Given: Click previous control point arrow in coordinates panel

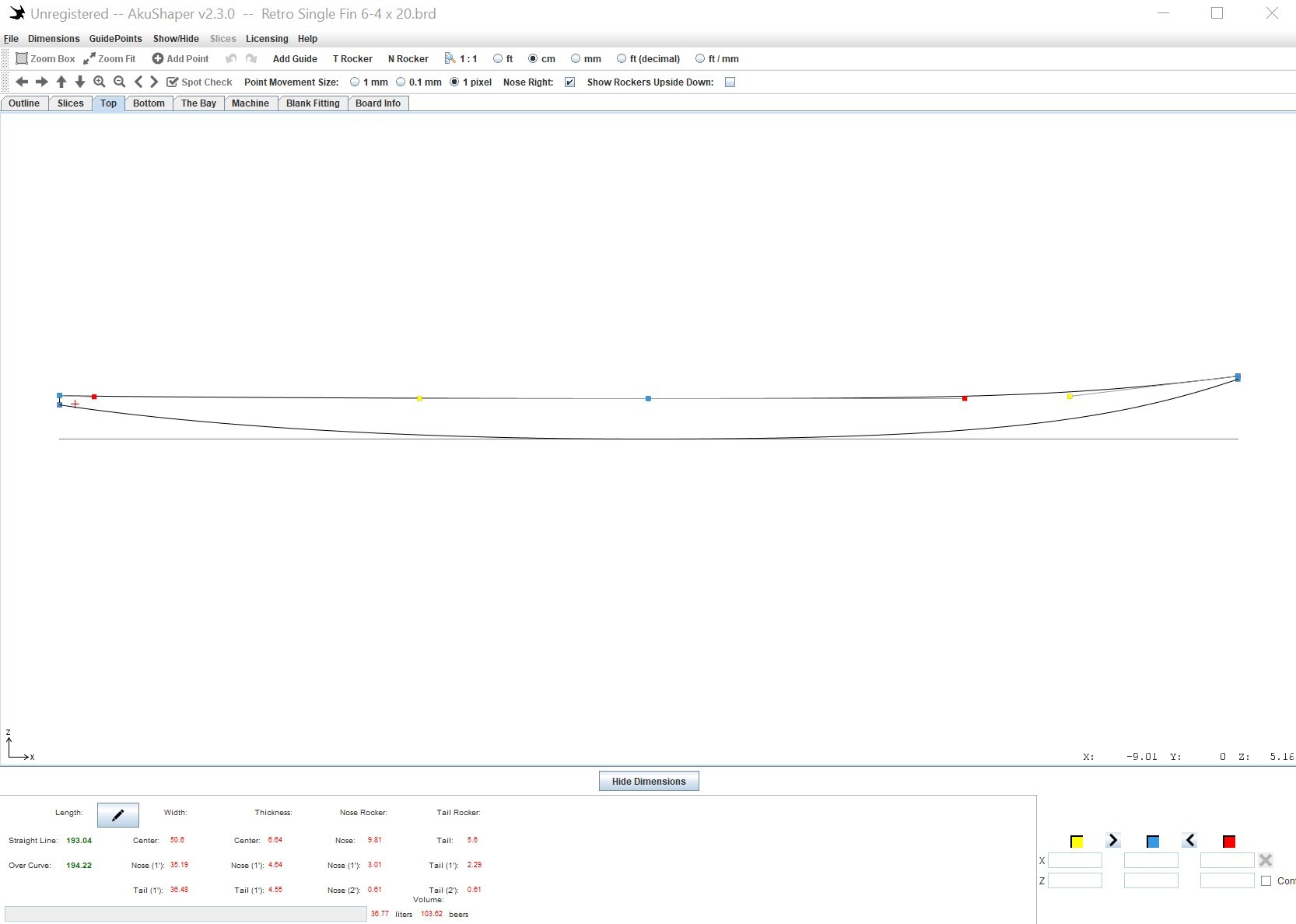Looking at the screenshot, I should [1189, 840].
